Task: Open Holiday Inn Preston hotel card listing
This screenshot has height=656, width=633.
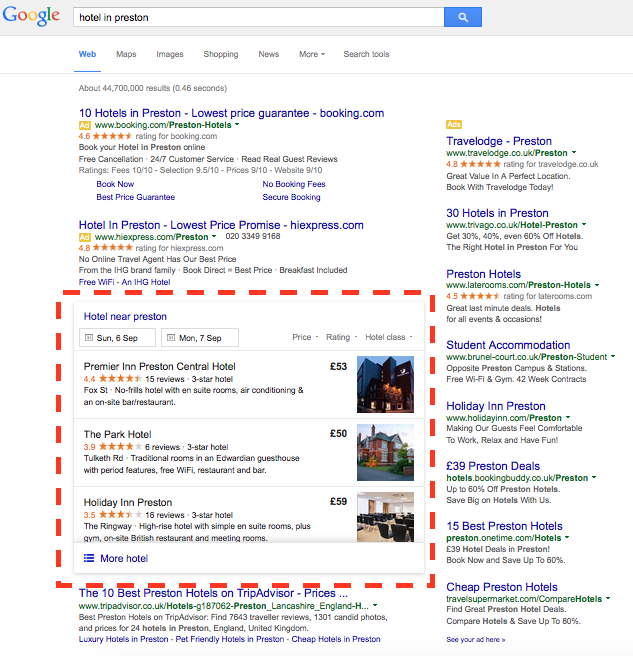Action: click(x=128, y=502)
